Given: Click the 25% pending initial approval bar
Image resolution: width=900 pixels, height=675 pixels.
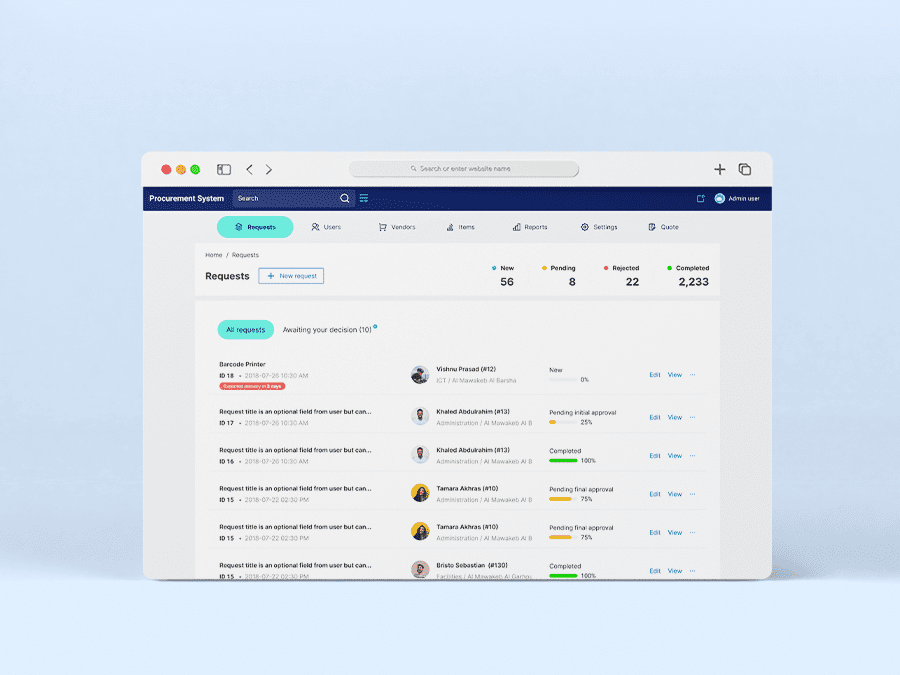Looking at the screenshot, I should point(563,422).
